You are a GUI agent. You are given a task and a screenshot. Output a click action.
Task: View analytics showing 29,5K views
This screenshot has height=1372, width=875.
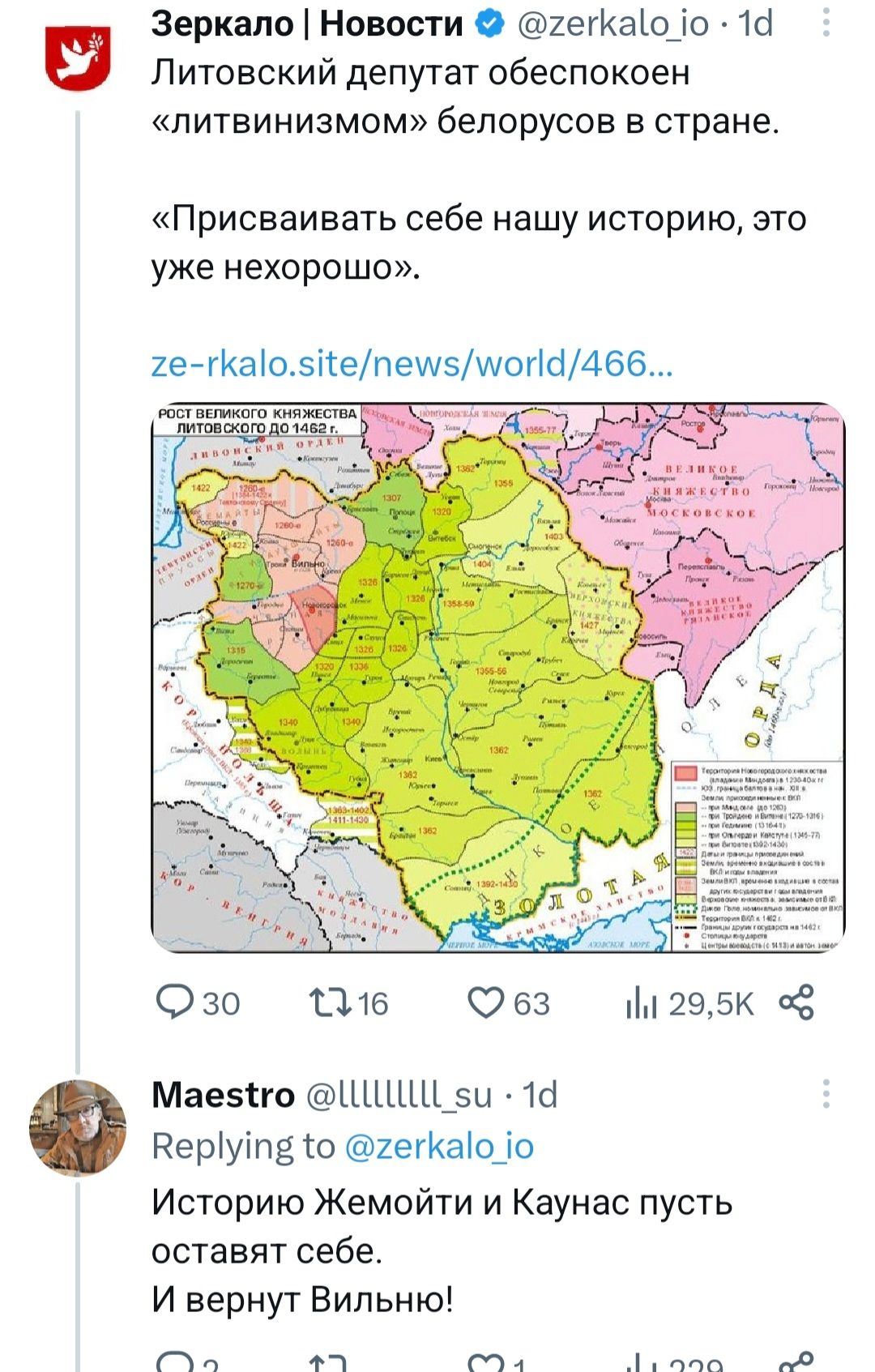click(689, 1003)
